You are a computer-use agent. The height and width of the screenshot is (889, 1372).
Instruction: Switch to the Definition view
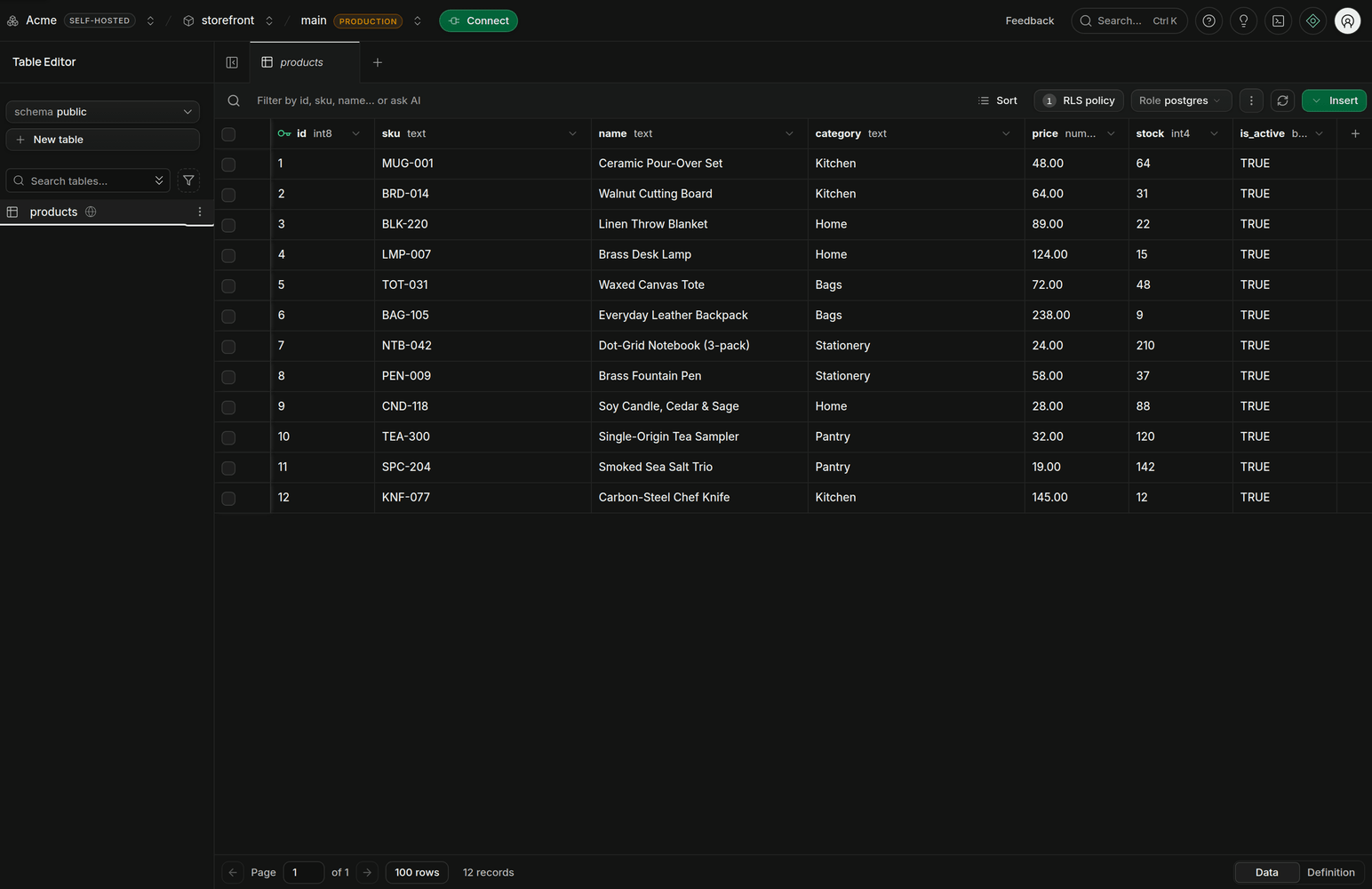(x=1331, y=872)
